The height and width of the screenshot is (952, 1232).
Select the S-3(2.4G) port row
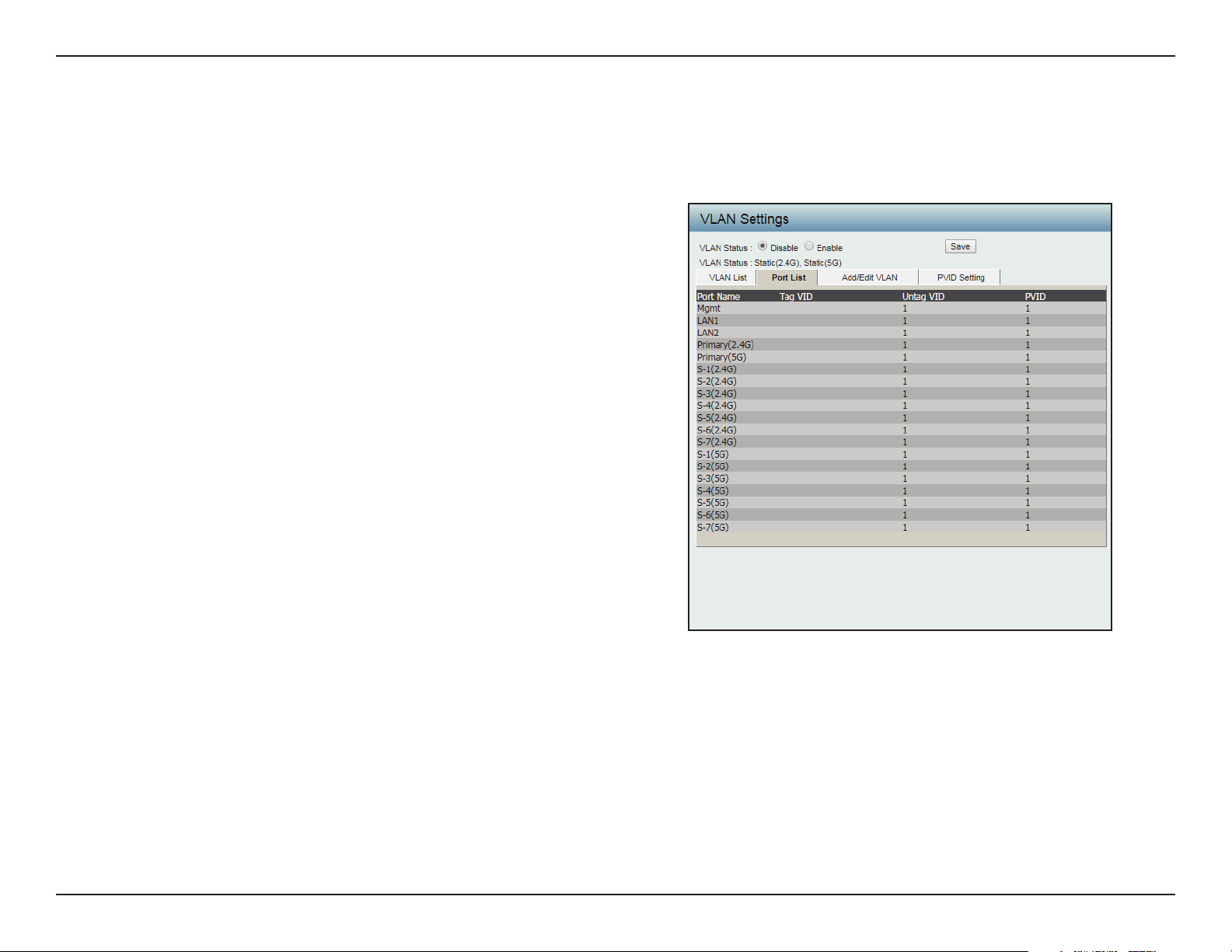901,394
